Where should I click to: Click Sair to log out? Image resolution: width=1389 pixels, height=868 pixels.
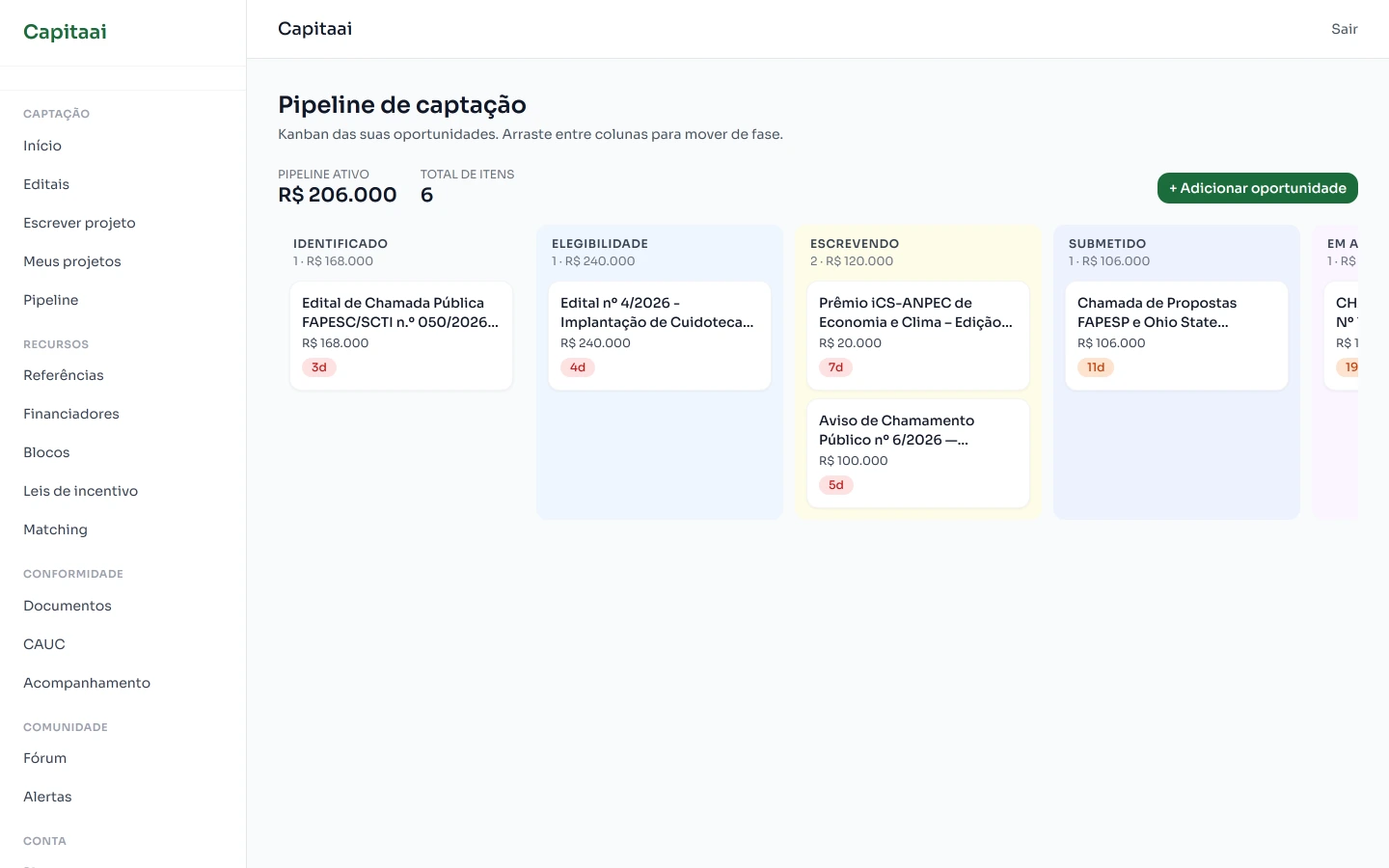(x=1345, y=29)
